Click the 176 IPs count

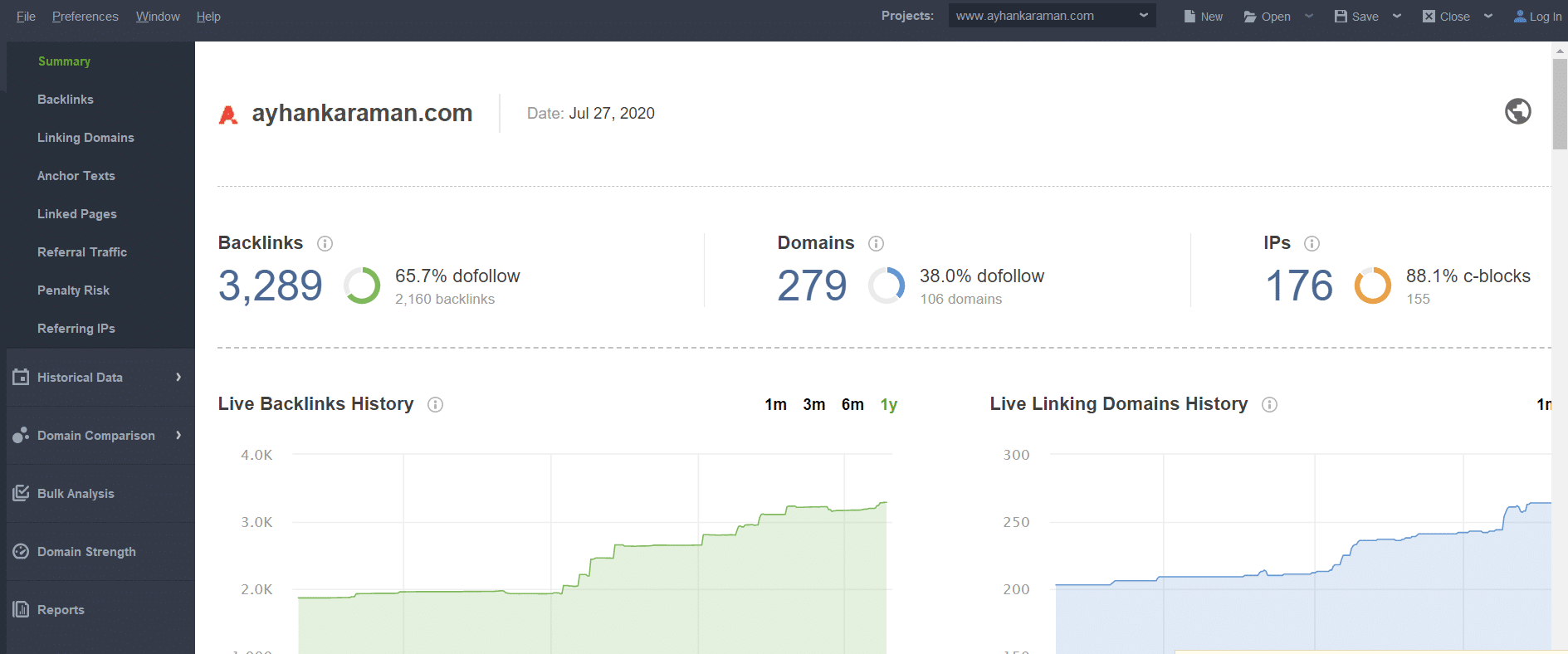[1299, 286]
